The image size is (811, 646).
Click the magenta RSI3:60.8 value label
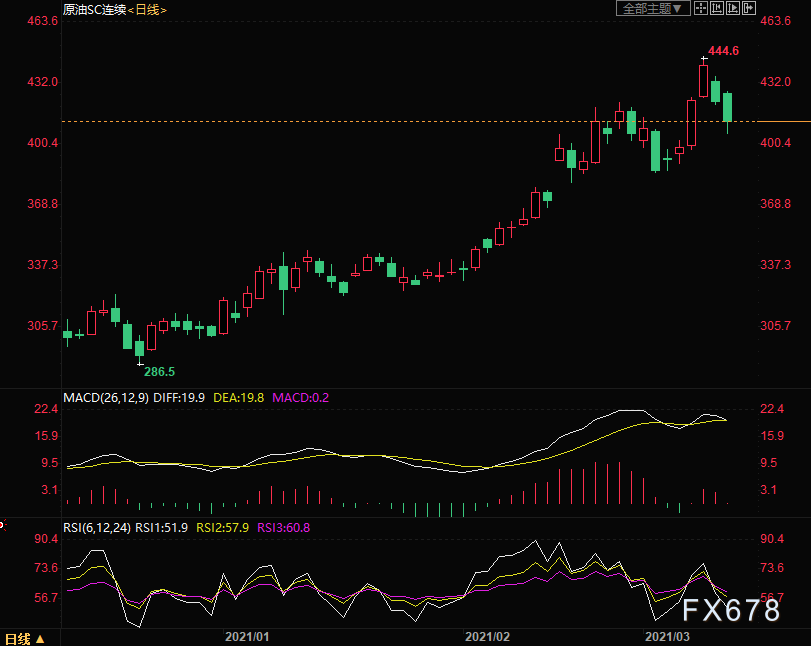(x=283, y=526)
